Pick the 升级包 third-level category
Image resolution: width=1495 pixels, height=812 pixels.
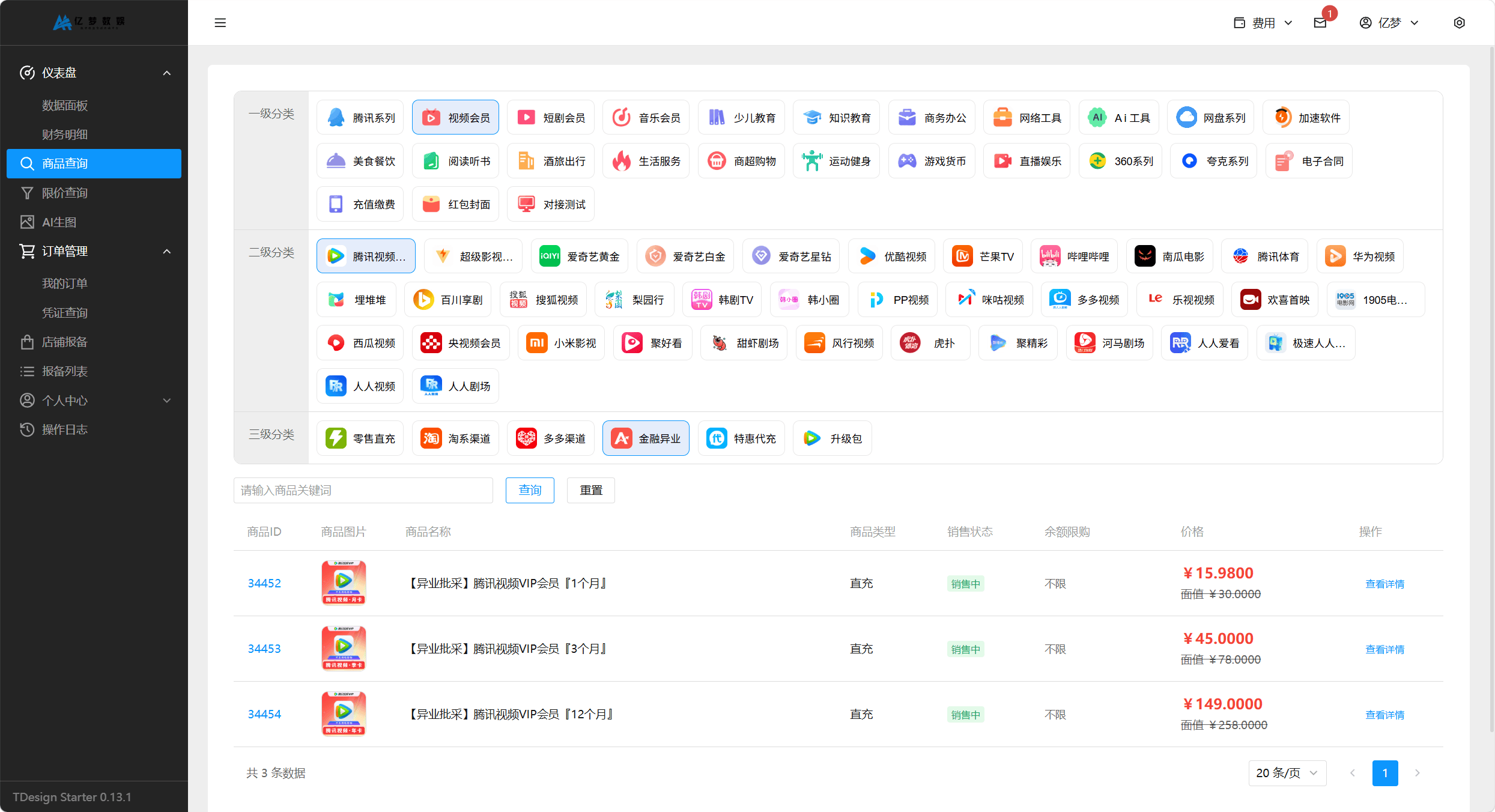[832, 438]
